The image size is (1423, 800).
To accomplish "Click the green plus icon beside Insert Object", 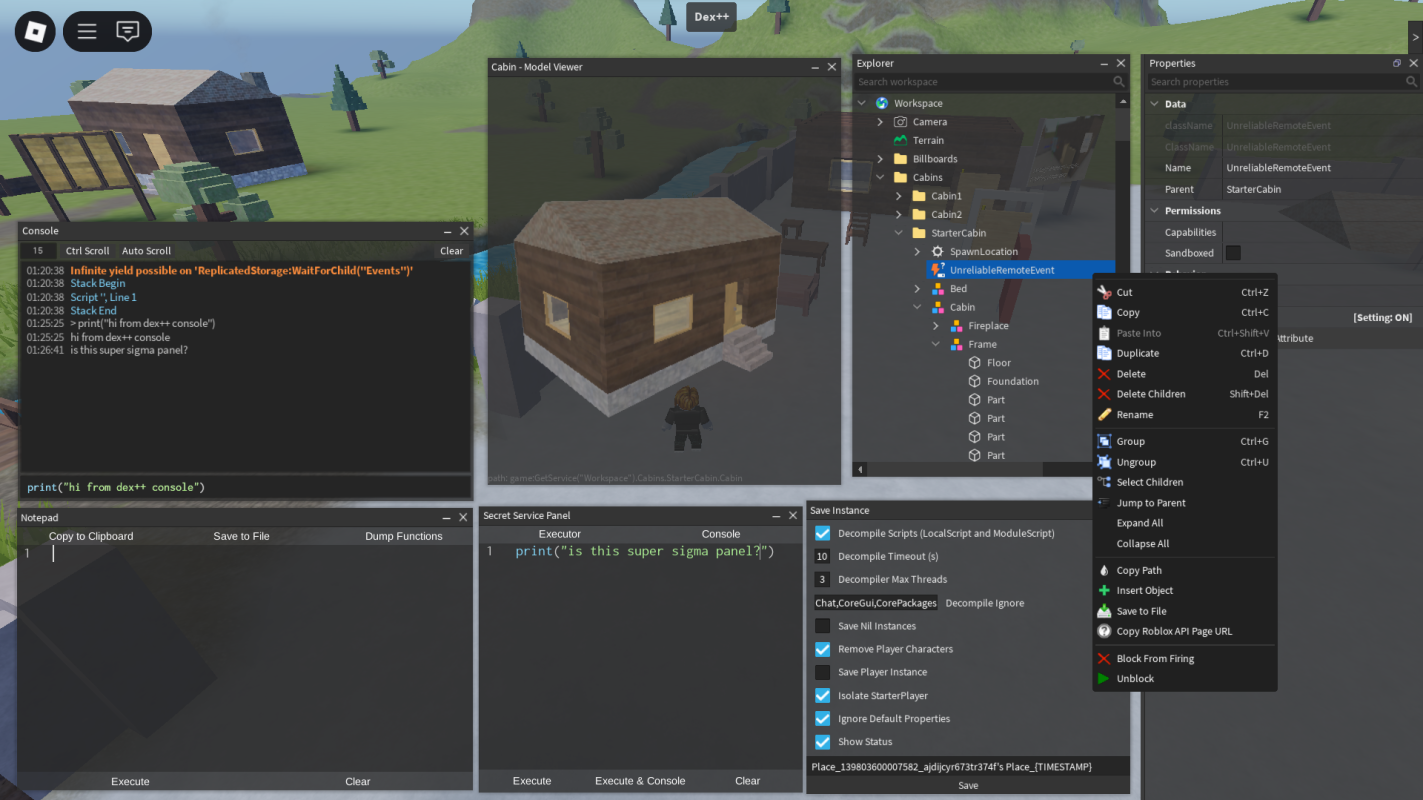I will pyautogui.click(x=1104, y=590).
